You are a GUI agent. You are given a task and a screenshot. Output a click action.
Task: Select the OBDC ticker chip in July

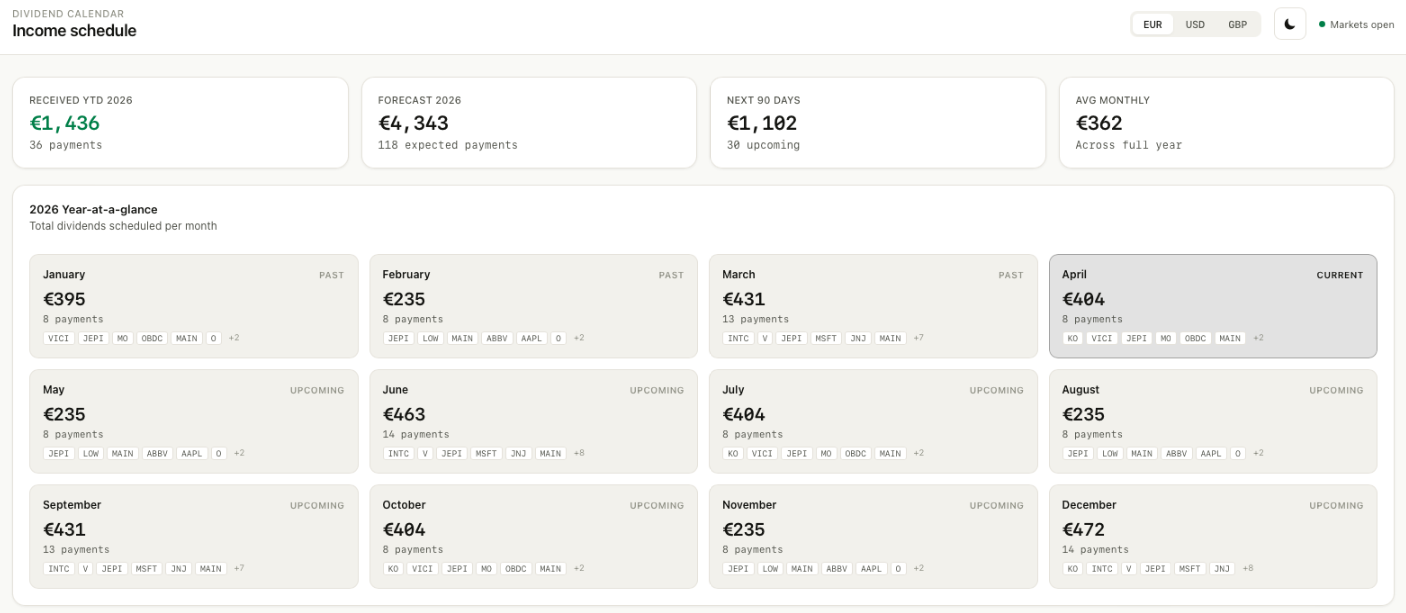pos(855,453)
